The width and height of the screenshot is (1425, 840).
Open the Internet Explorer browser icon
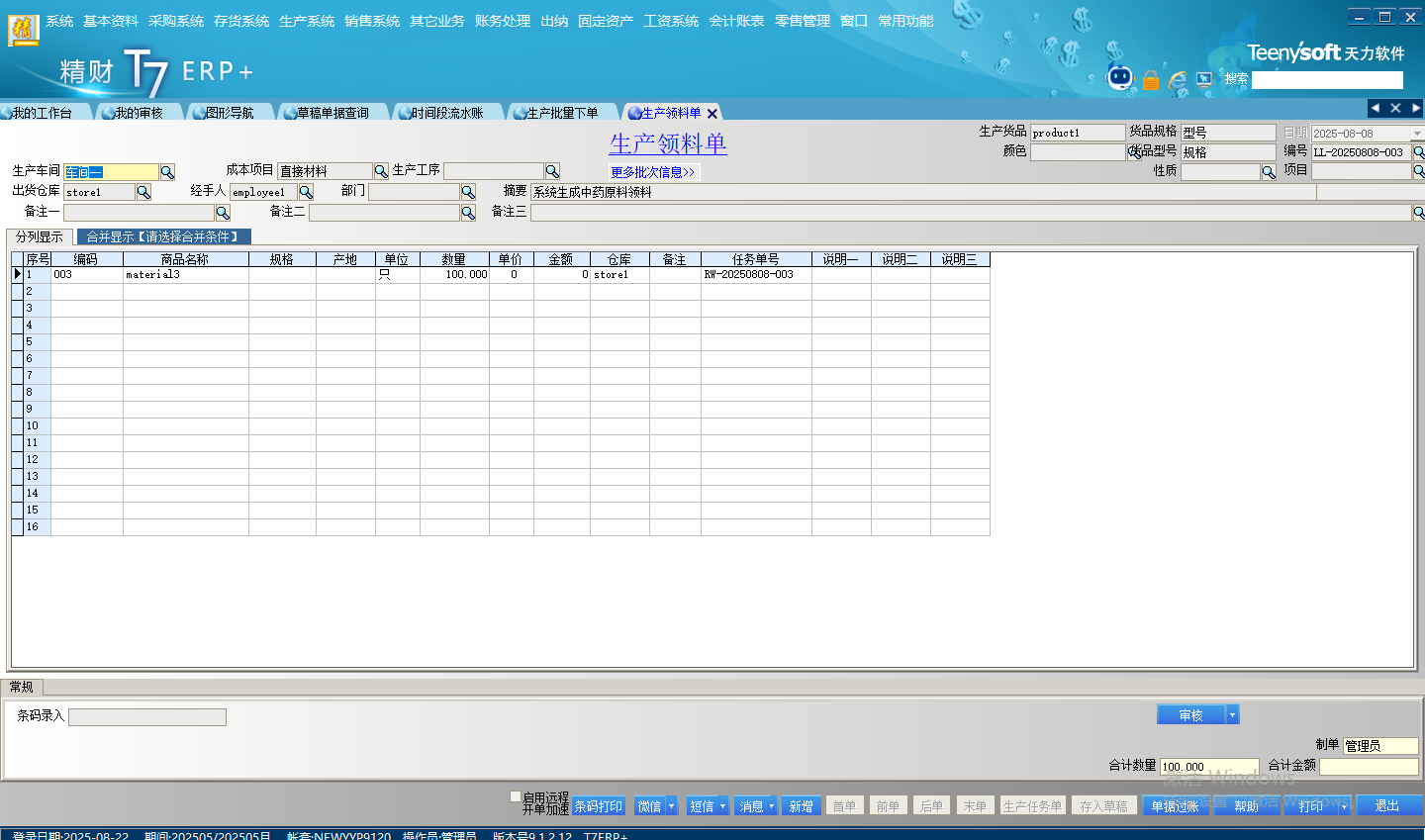[1178, 80]
